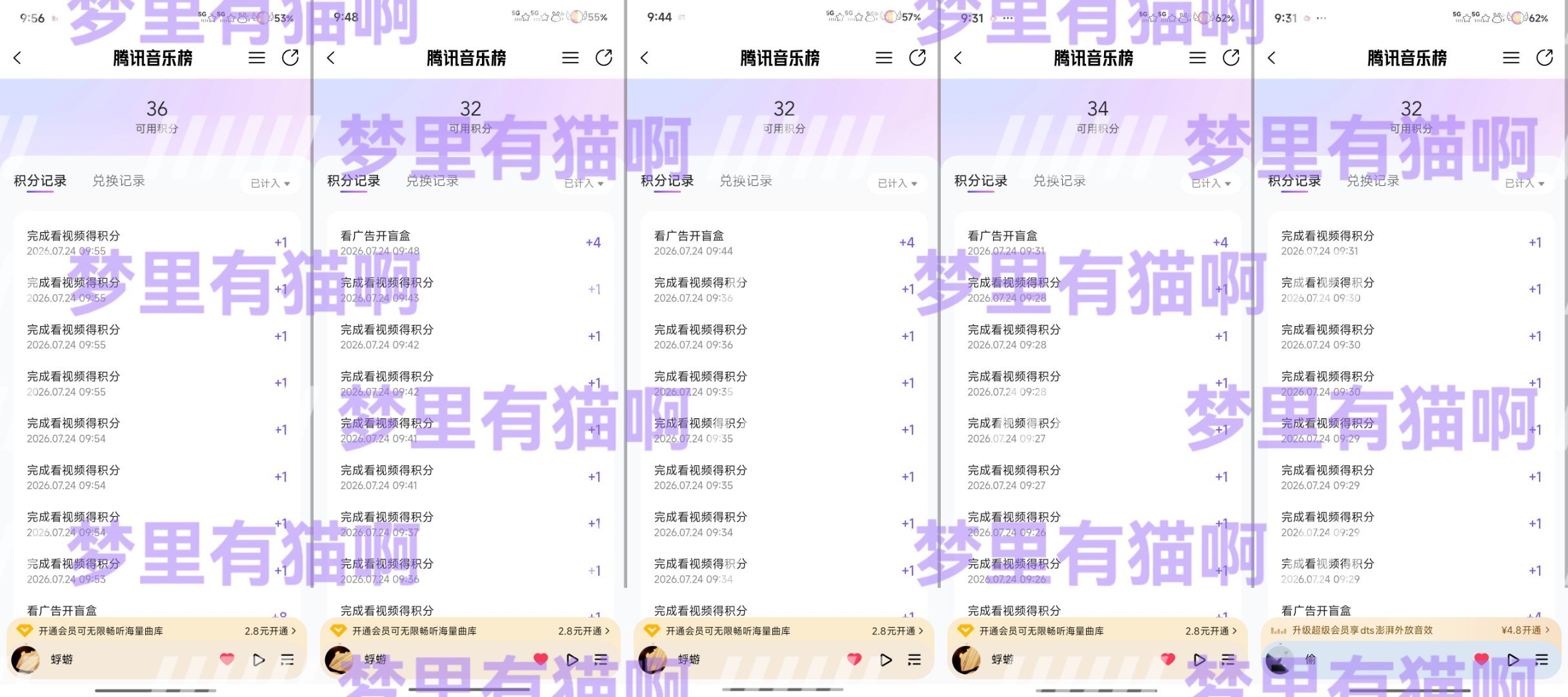Viewport: 1568px width, 697px height.
Task: Tap 2.8元开通 on the 9:48 screen banner
Action: [584, 631]
